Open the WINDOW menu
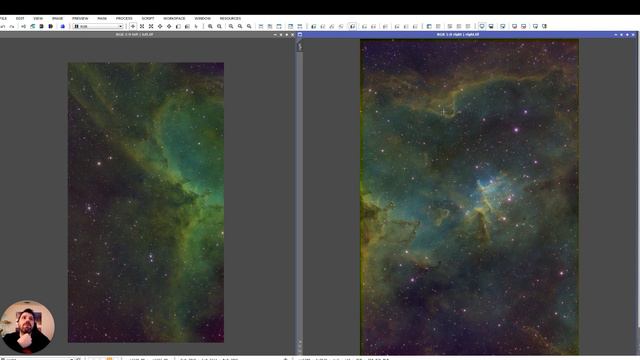Image resolution: width=640 pixels, height=360 pixels. (x=202, y=18)
